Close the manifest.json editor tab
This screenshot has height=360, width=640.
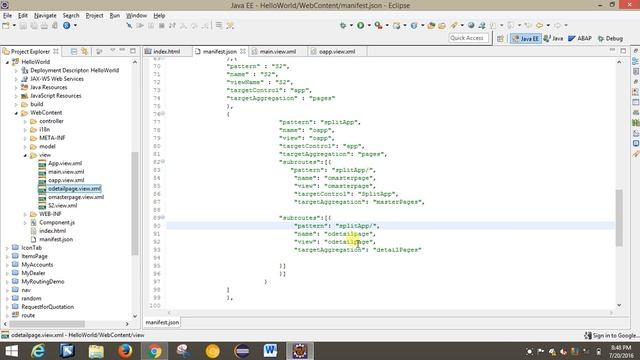point(243,51)
